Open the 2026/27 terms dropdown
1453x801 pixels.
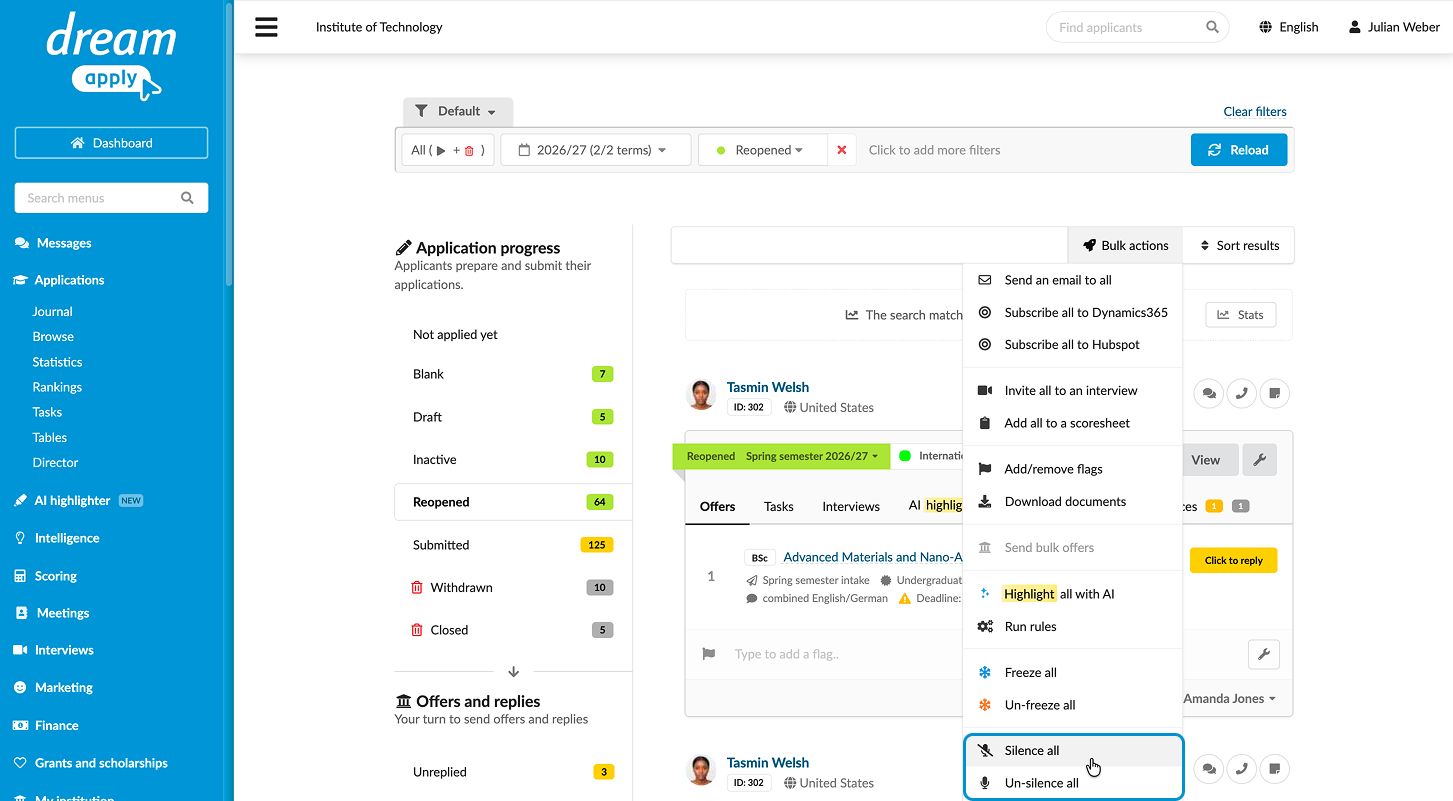click(596, 150)
